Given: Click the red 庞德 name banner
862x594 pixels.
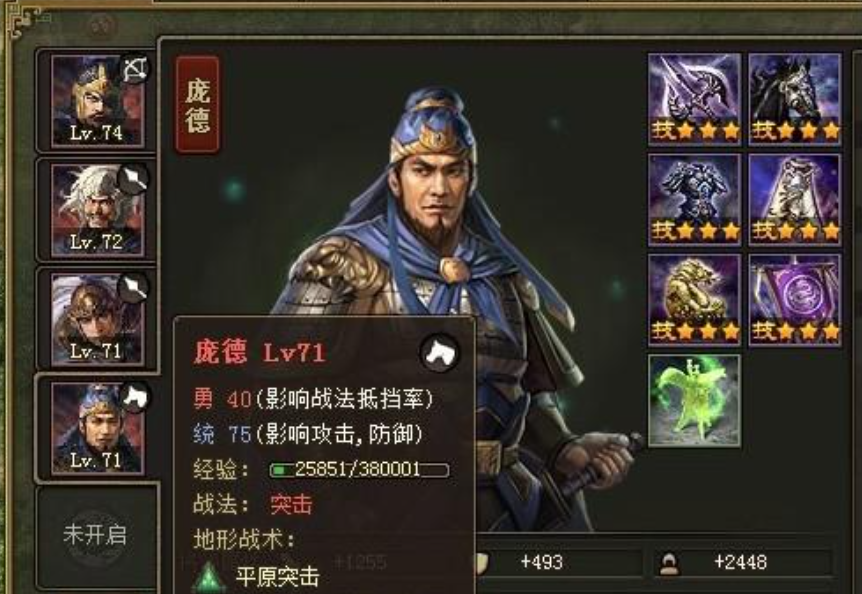Looking at the screenshot, I should [x=197, y=104].
